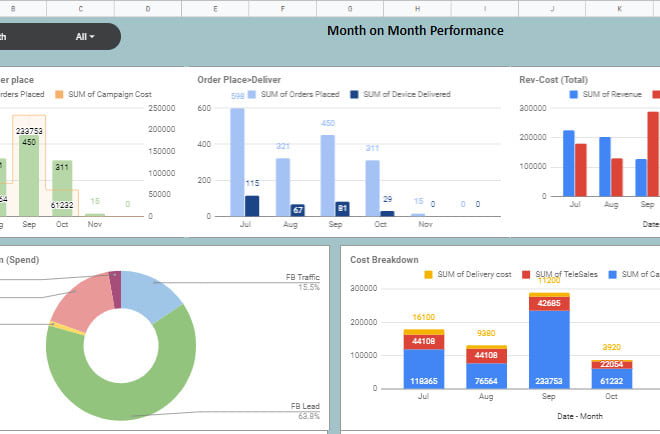Image resolution: width=660 pixels, height=434 pixels.
Task: Select the green Oct bar labeled 311
Action: (62, 188)
